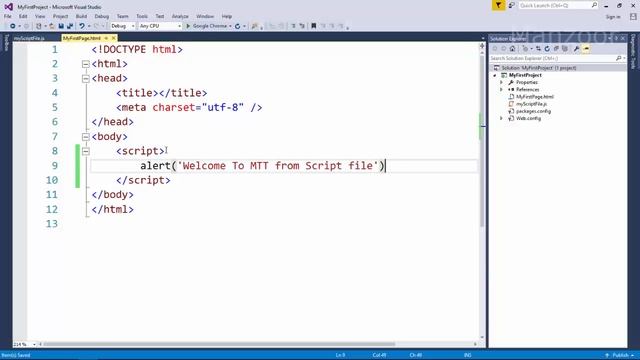Collapse the head tag outlining region
The image size is (640, 360).
point(85,78)
